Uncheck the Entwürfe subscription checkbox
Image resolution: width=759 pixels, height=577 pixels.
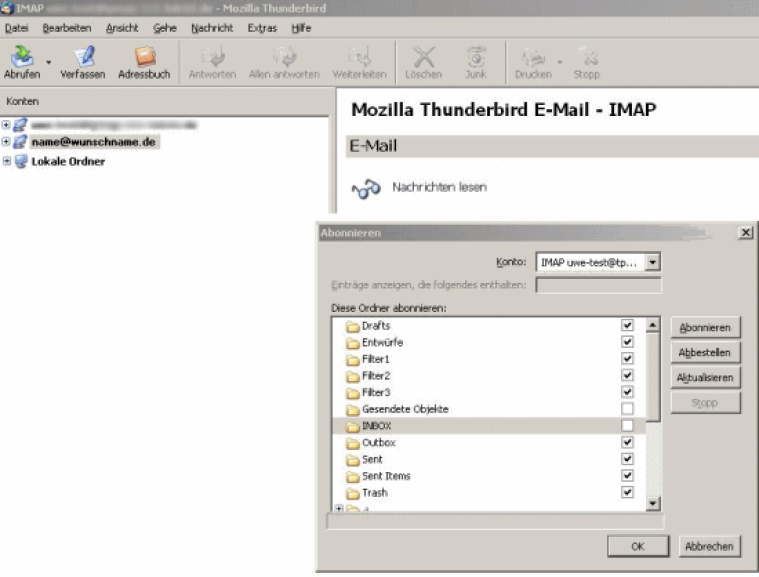click(627, 342)
